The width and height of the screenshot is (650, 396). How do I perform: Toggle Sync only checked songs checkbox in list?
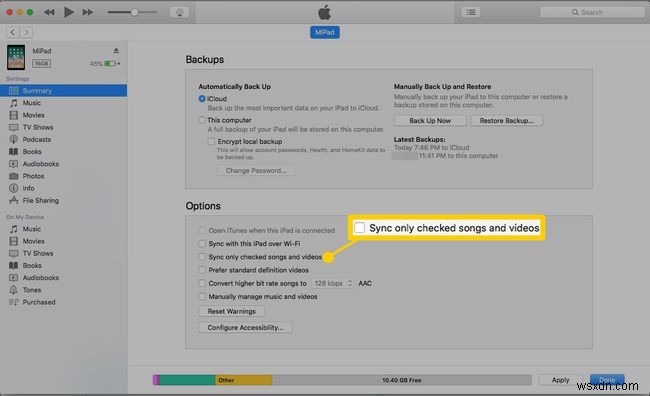[x=202, y=257]
